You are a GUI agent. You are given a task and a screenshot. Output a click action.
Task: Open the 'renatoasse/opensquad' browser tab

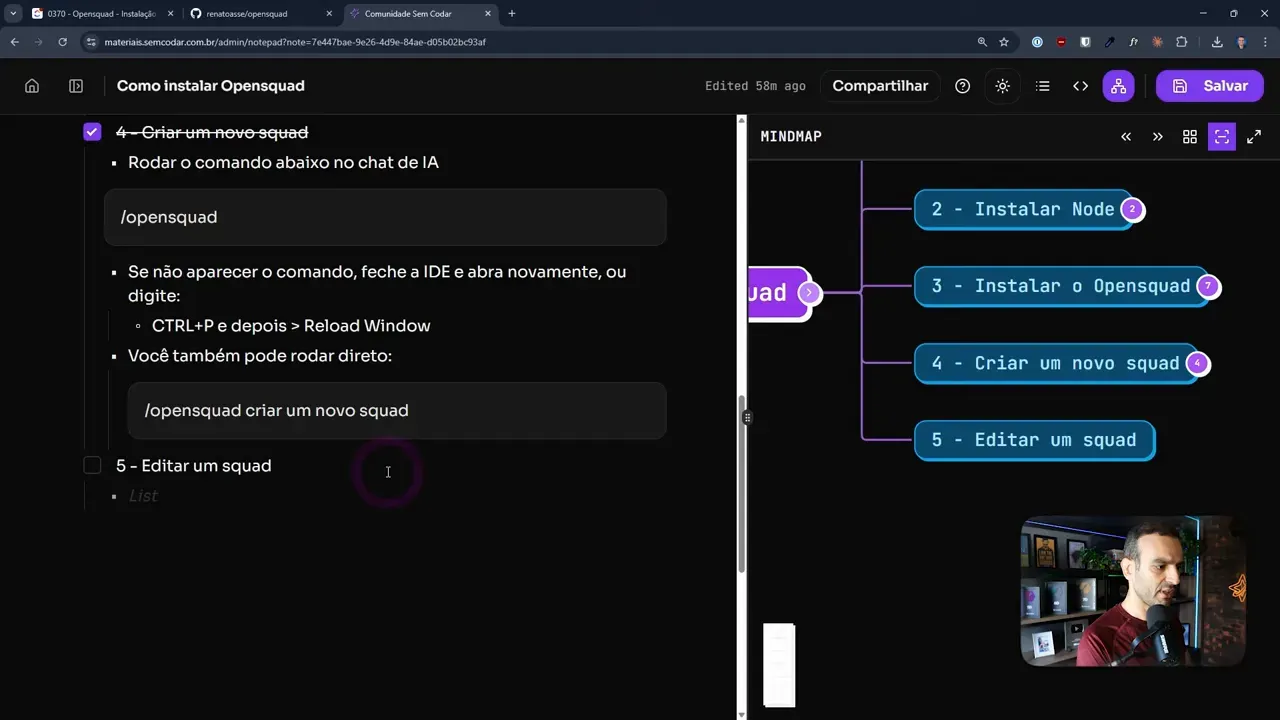coord(248,14)
